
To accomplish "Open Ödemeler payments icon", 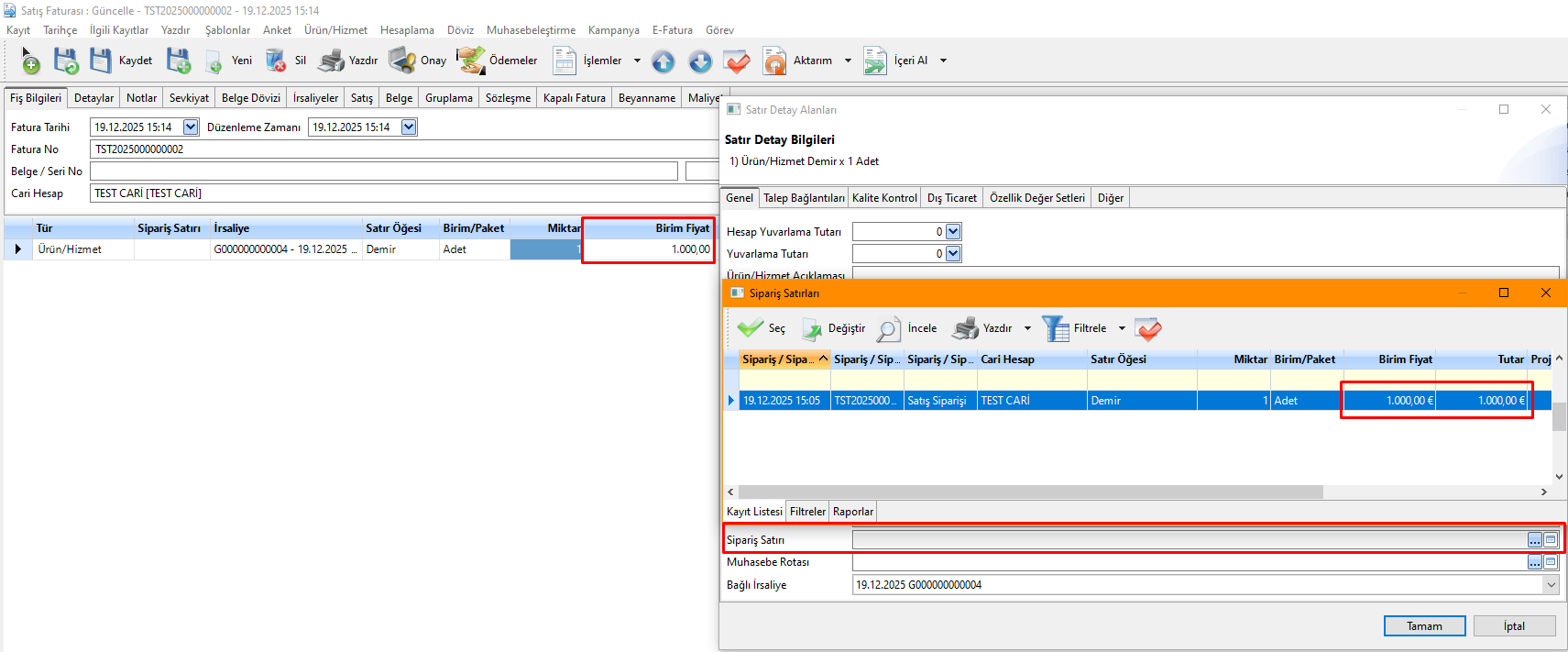I will (x=471, y=61).
